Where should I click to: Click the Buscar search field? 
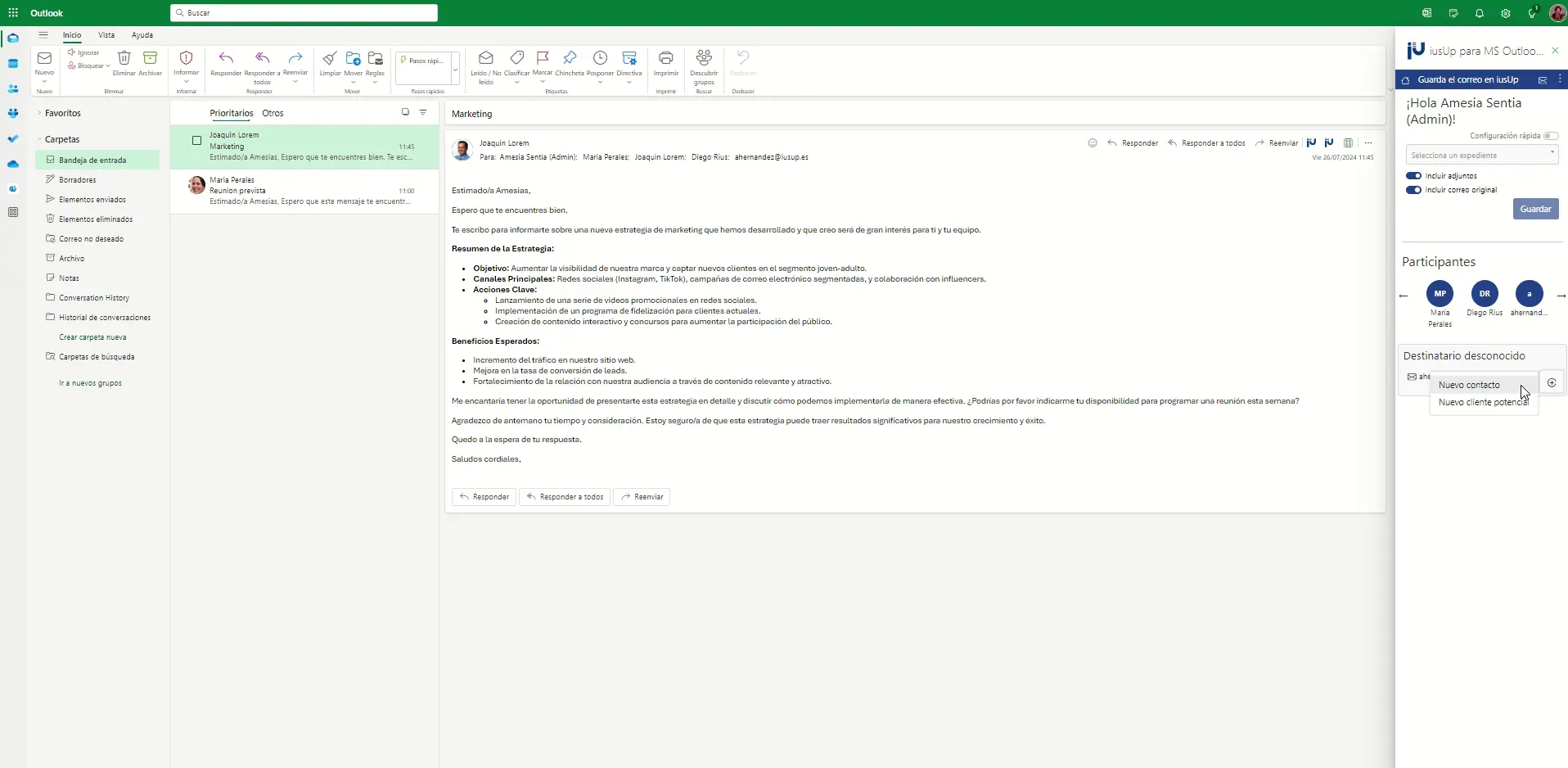pos(304,13)
